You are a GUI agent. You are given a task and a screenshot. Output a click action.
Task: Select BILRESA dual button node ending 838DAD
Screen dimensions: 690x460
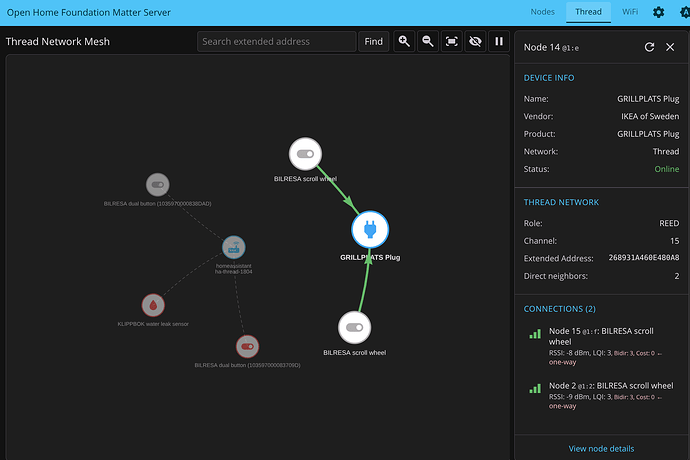pyautogui.click(x=158, y=185)
